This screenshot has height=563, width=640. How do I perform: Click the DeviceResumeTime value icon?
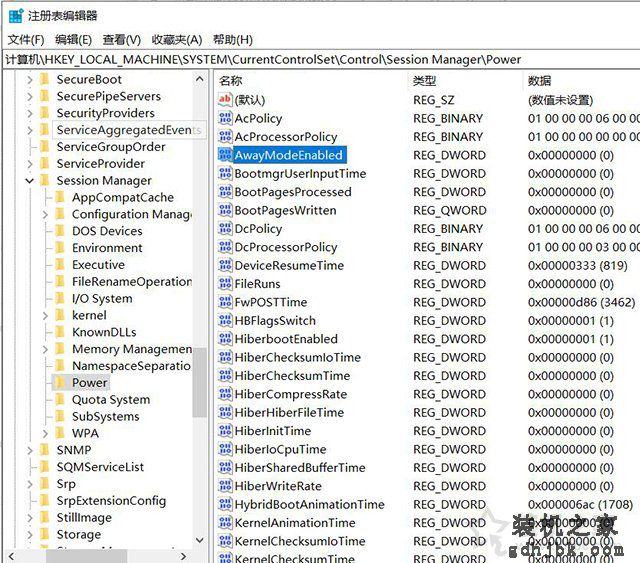[x=225, y=265]
